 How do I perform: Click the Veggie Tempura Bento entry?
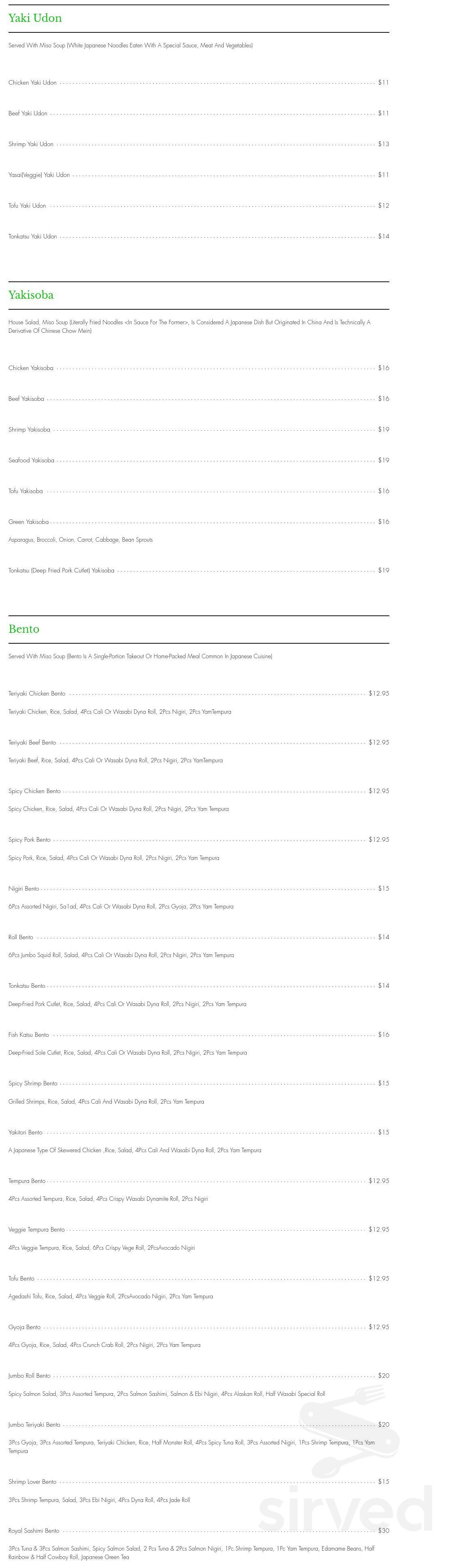coord(36,1230)
